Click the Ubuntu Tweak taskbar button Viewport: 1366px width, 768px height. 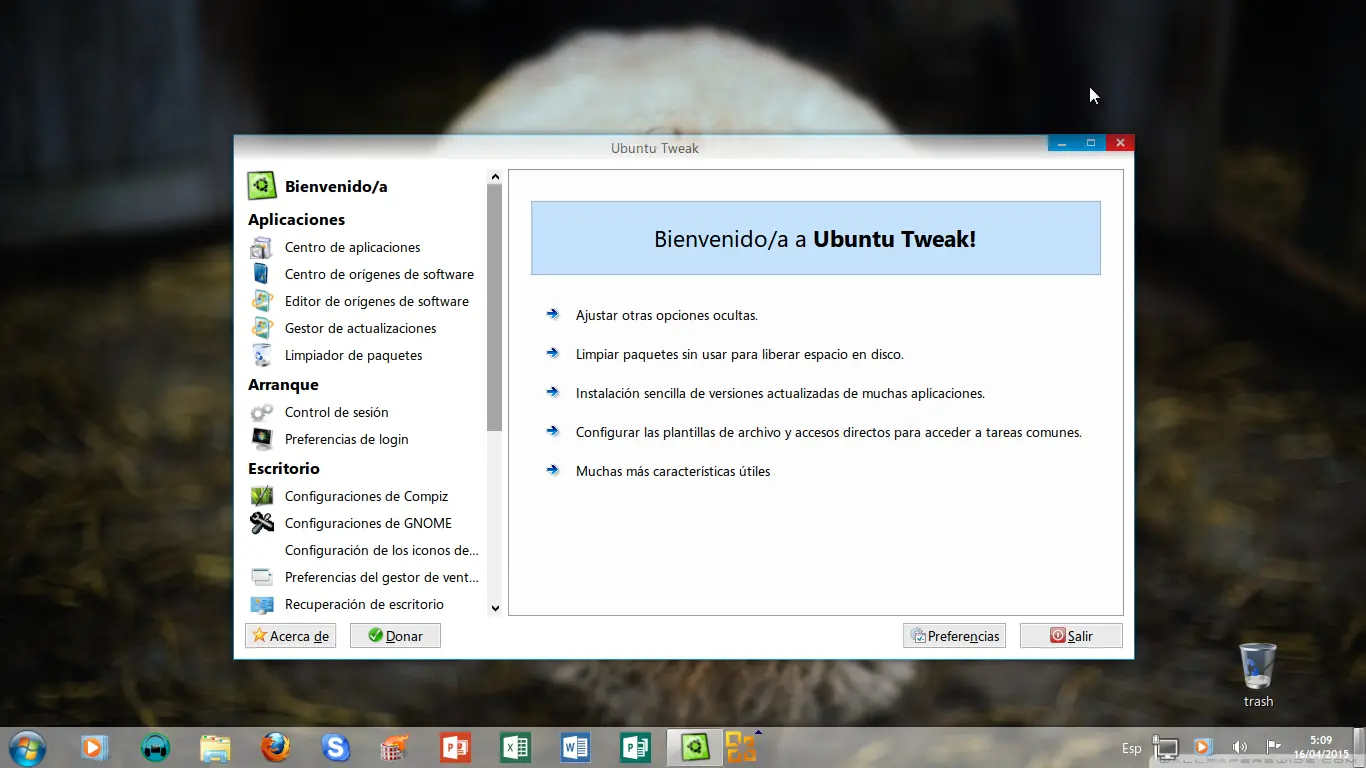(695, 747)
